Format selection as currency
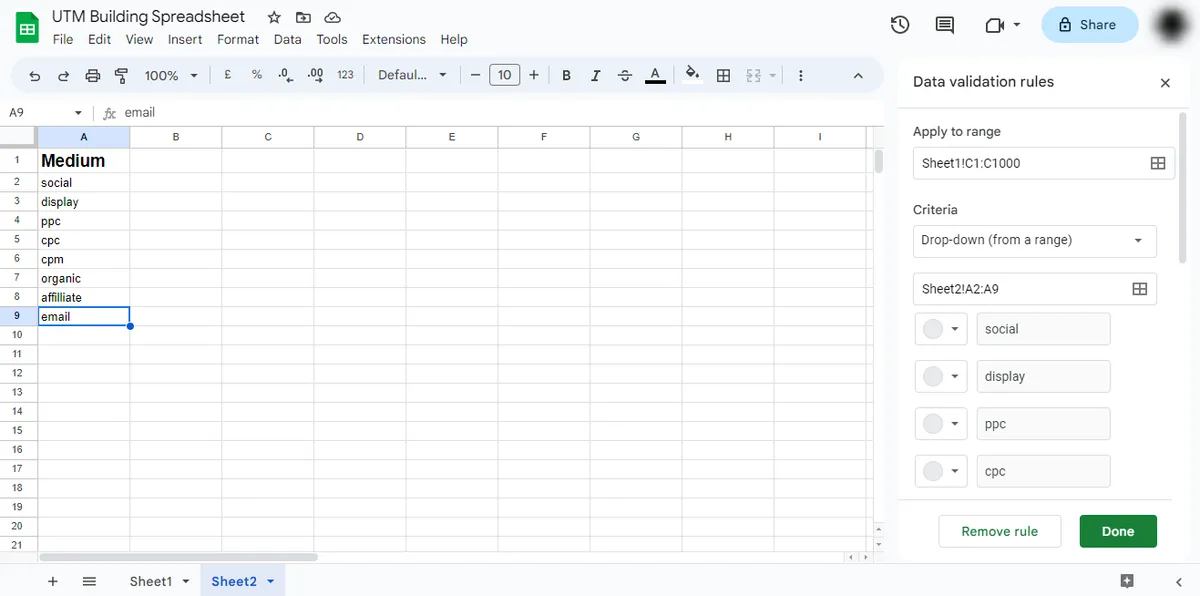 226,74
